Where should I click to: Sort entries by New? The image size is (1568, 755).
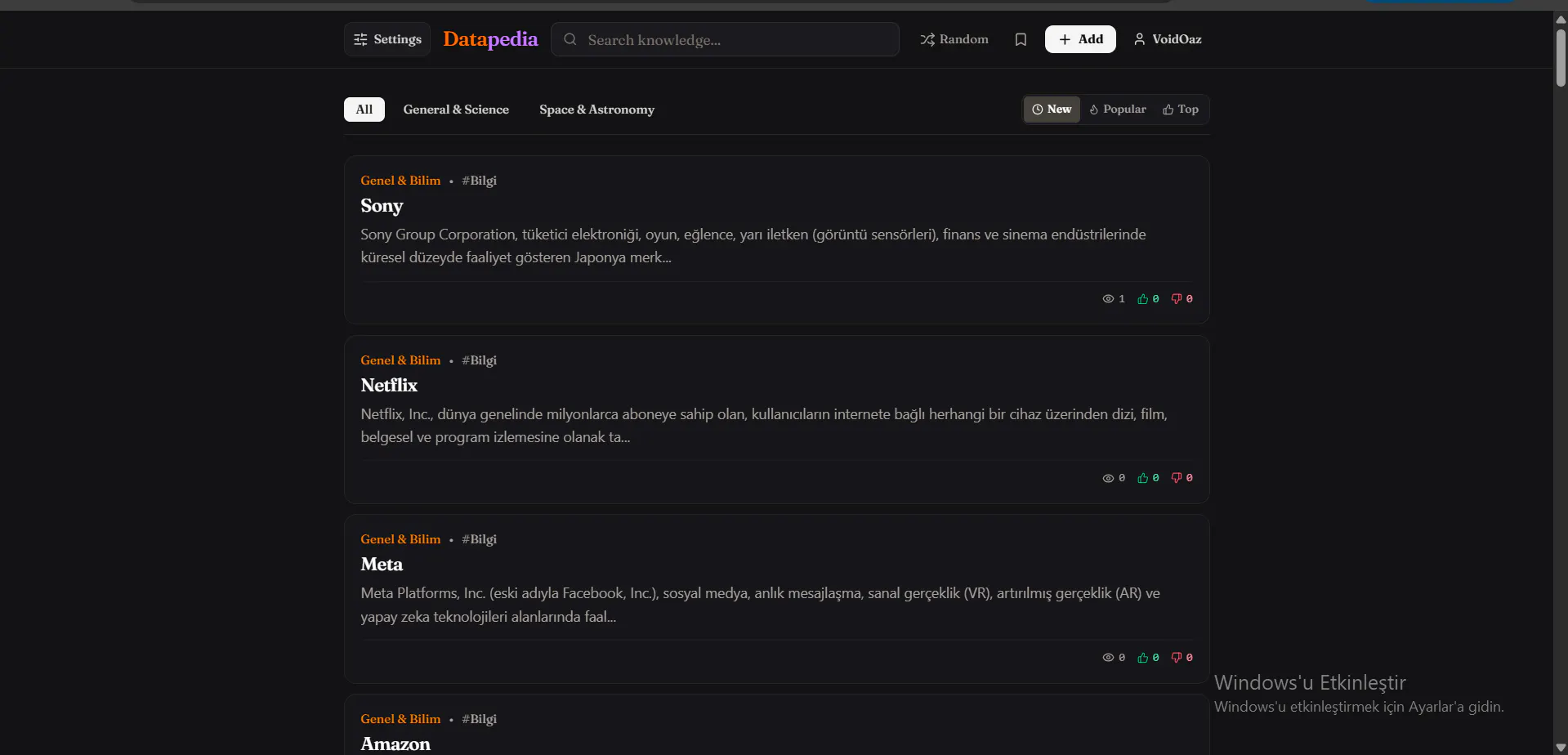tap(1052, 109)
